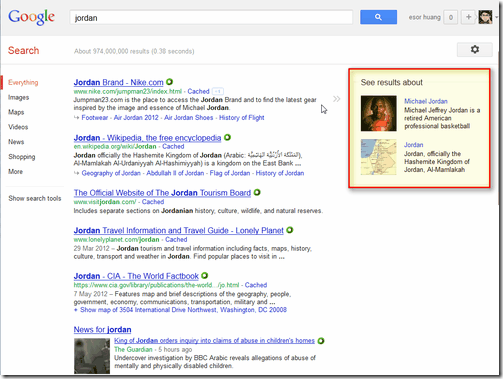Viewport: 503px width, 379px height.
Task: Open News for jordan heading
Action: [102, 330]
